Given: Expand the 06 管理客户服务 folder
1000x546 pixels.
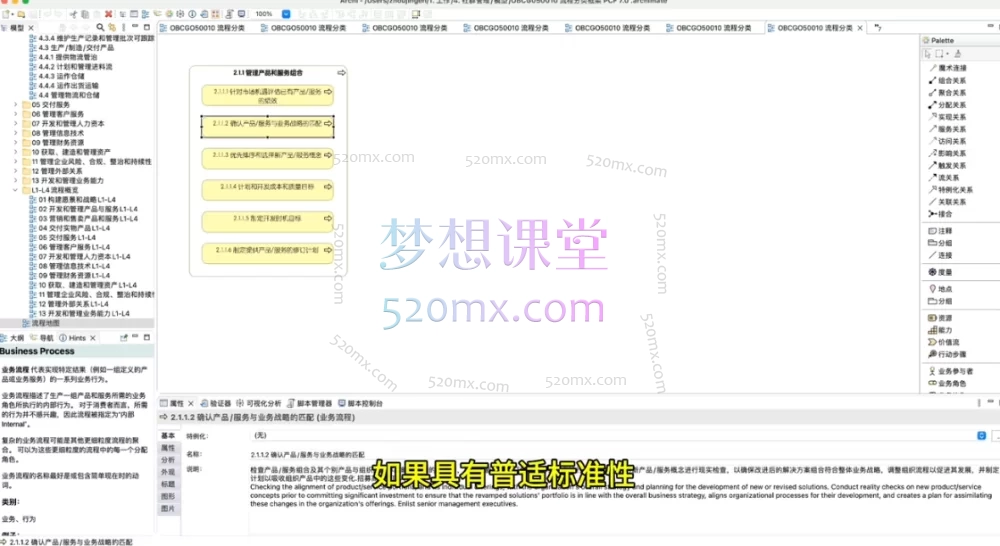Looking at the screenshot, I should pos(16,114).
